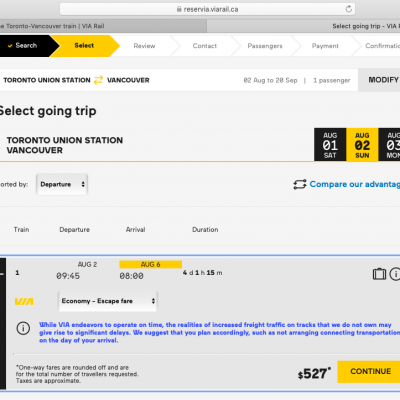Viewport: 400px width, 400px height.
Task: Click the MODIFY button
Action: [x=379, y=80]
